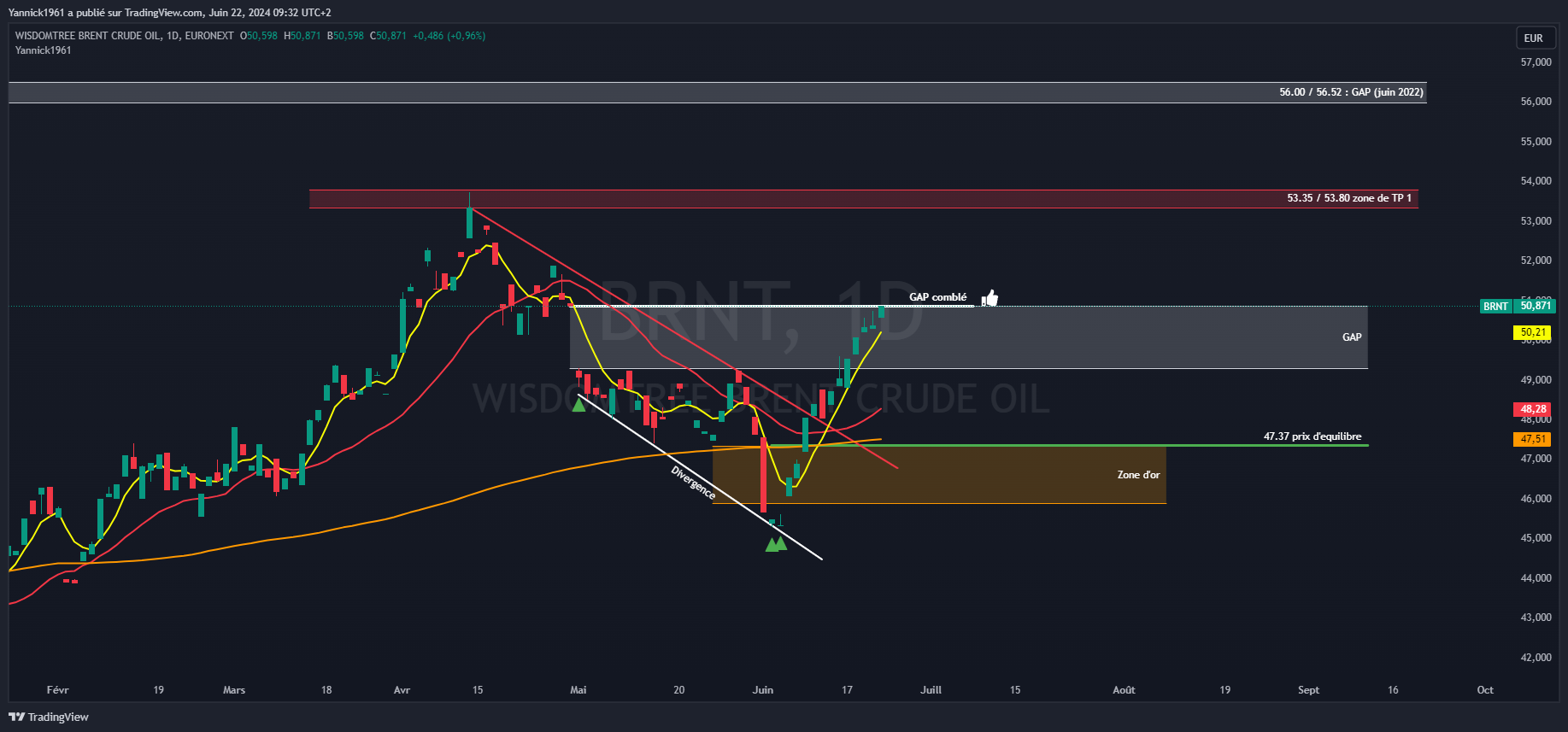
Task: Click the BRNT price tag 50,871
Action: (1518, 306)
